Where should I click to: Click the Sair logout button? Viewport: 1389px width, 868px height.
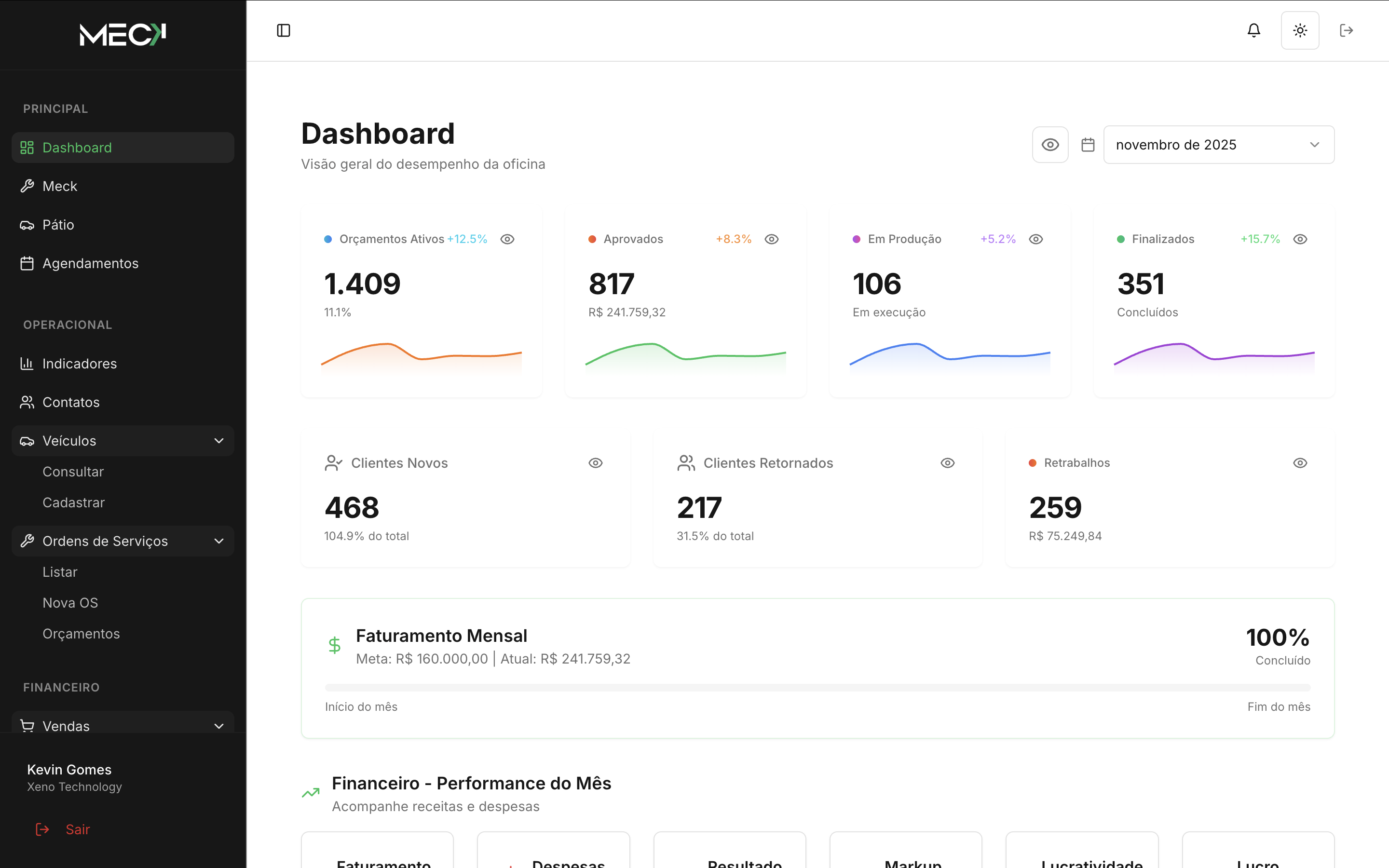(62, 829)
